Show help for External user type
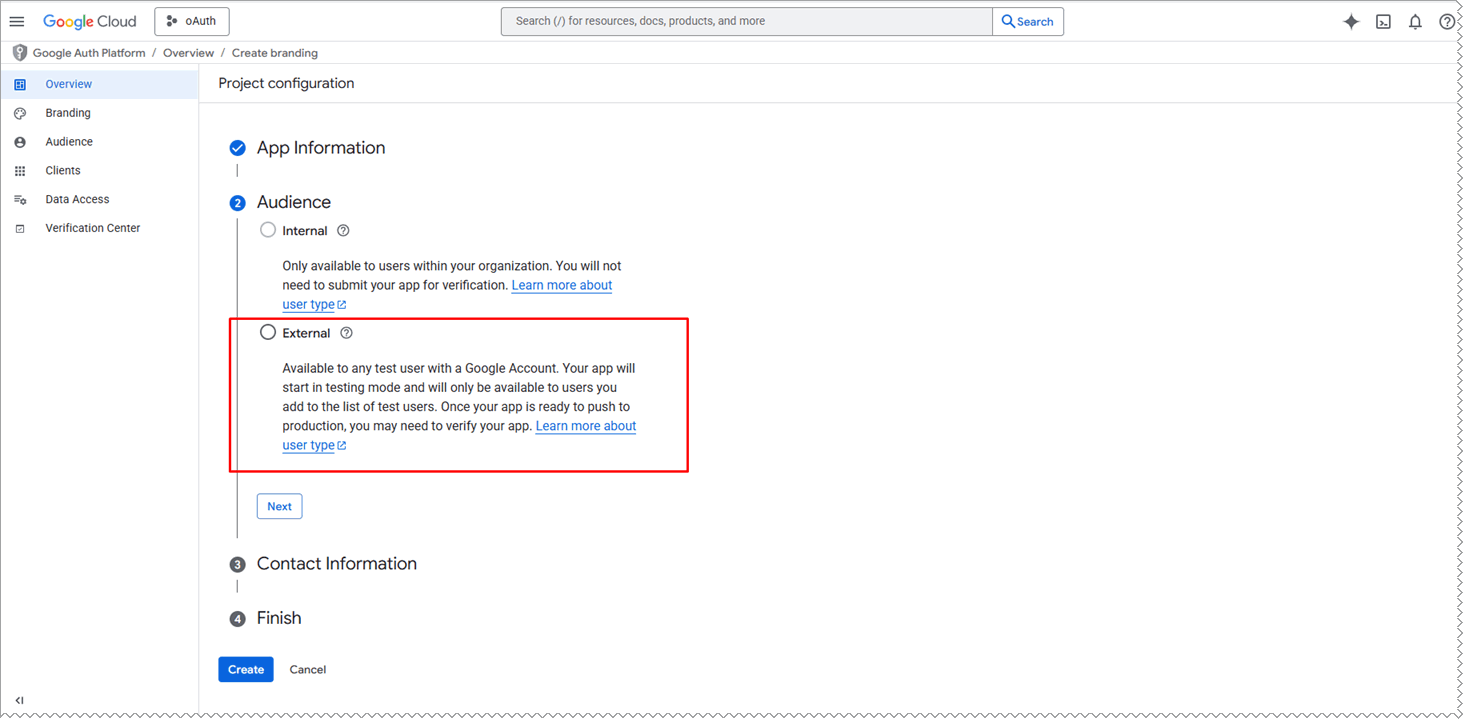 tap(346, 333)
